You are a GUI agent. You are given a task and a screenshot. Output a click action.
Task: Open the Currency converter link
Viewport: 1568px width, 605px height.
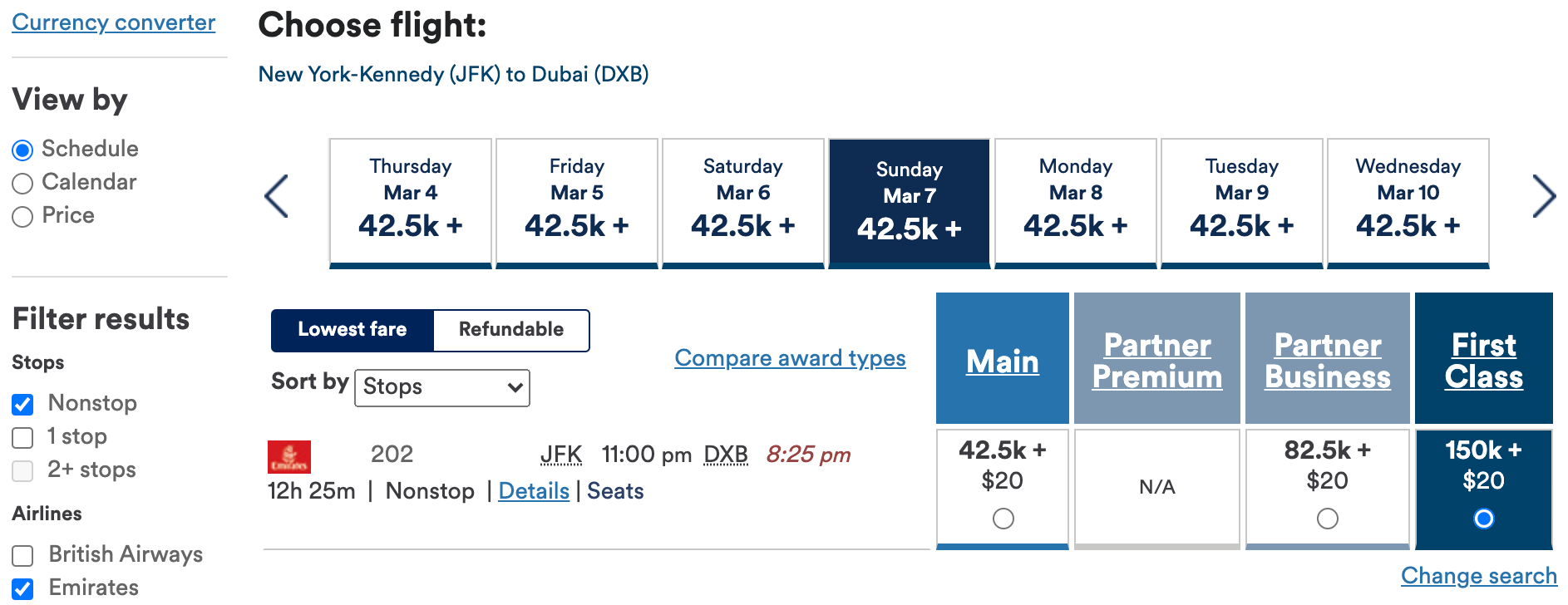pyautogui.click(x=114, y=22)
